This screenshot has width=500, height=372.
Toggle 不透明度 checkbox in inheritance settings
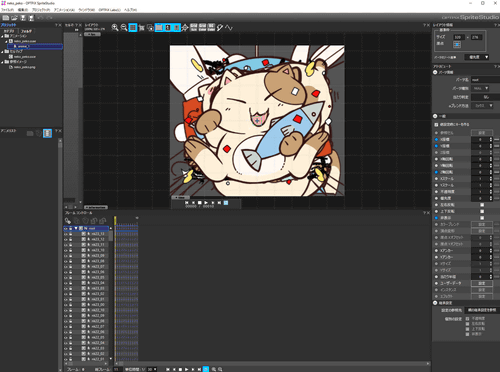tap(467, 319)
